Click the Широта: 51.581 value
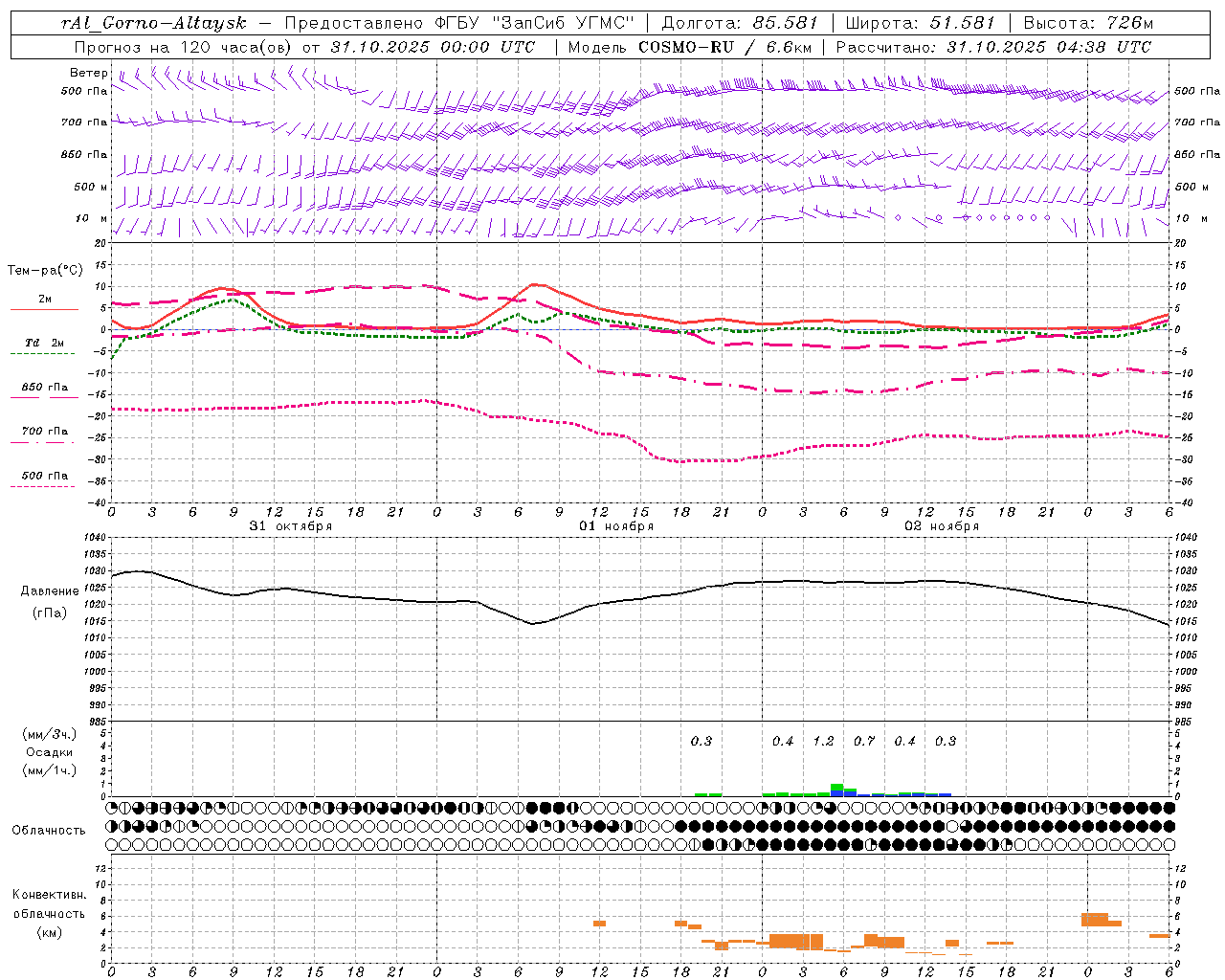 point(920,23)
